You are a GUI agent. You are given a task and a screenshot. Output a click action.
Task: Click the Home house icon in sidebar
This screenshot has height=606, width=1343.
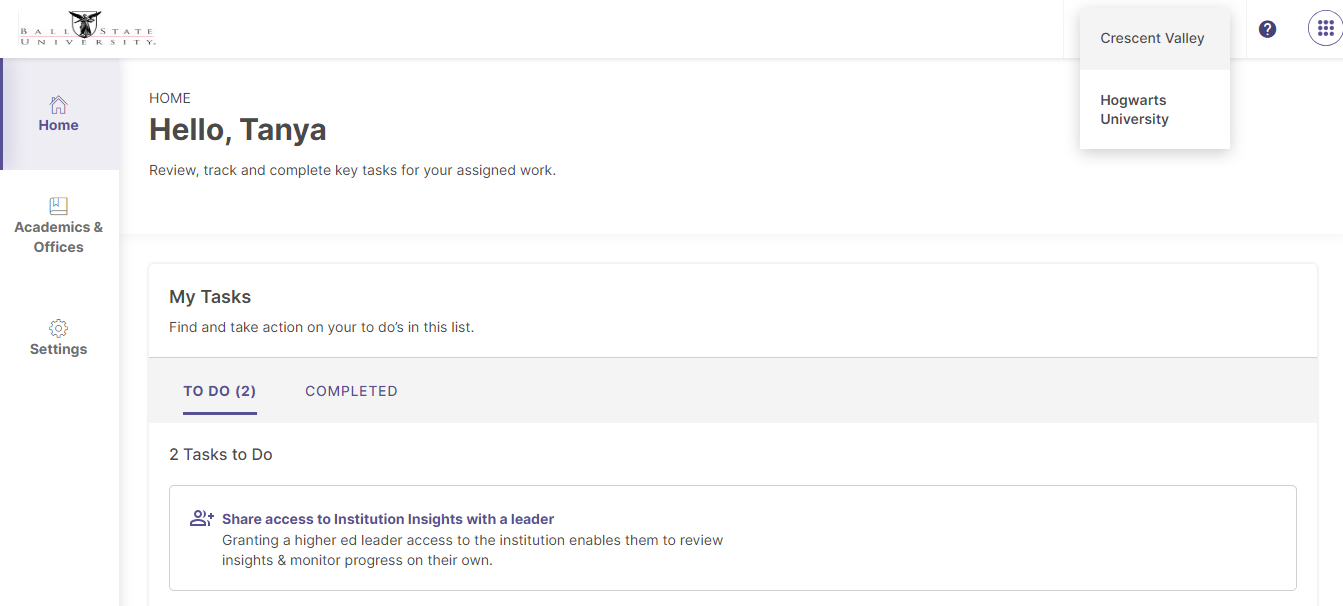coord(59,104)
